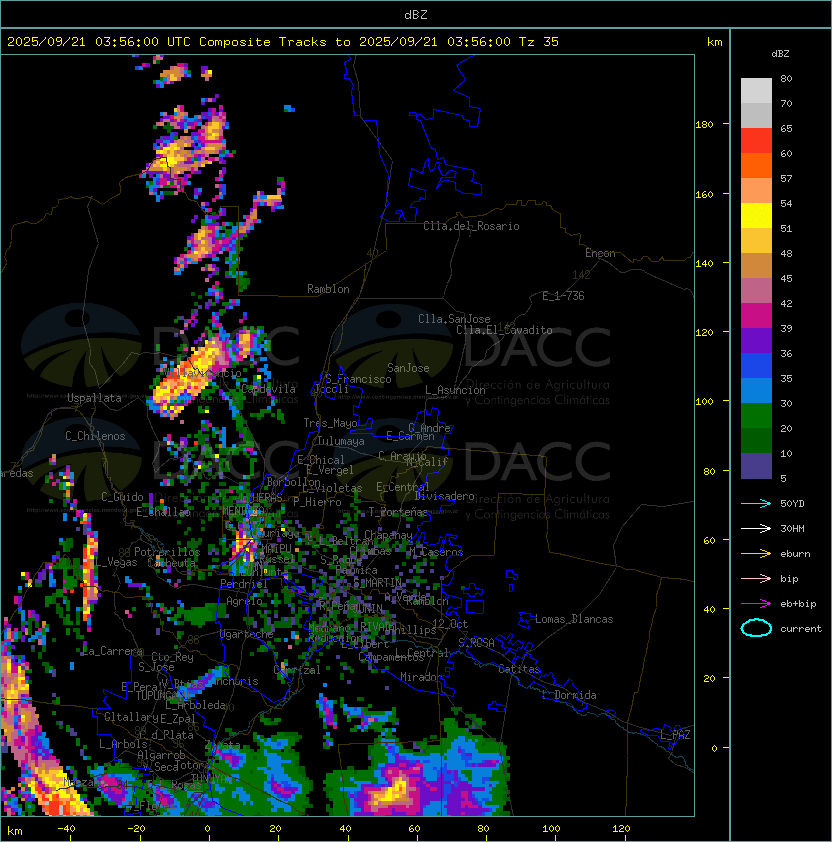The image size is (832, 842).
Task: Select the magenta 39-42 dBZ swatch
Action: (756, 316)
